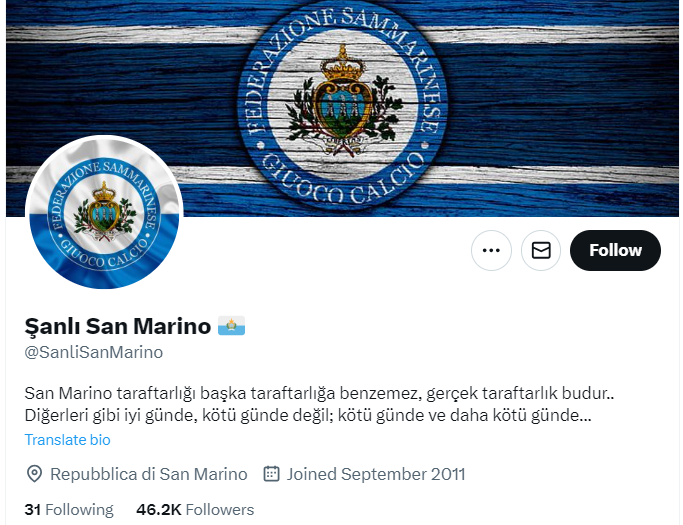Open the blue wooden header banner image
The width and height of the screenshot is (683, 525).
(x=342, y=108)
